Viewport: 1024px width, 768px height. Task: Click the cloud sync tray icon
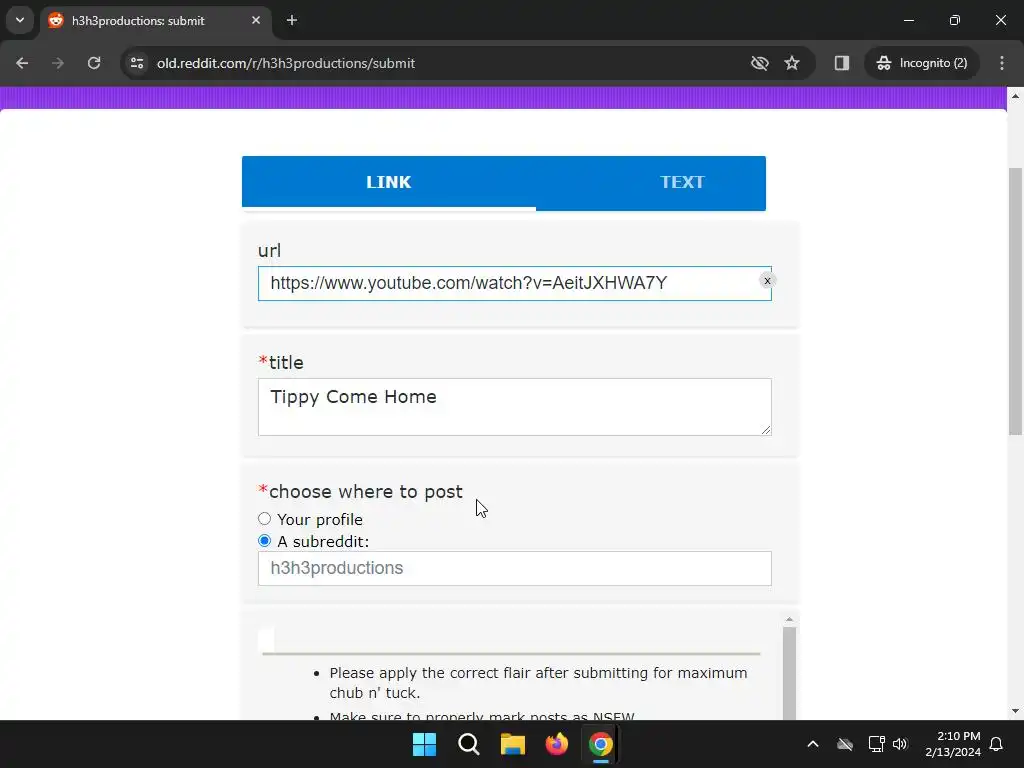pyautogui.click(x=845, y=744)
